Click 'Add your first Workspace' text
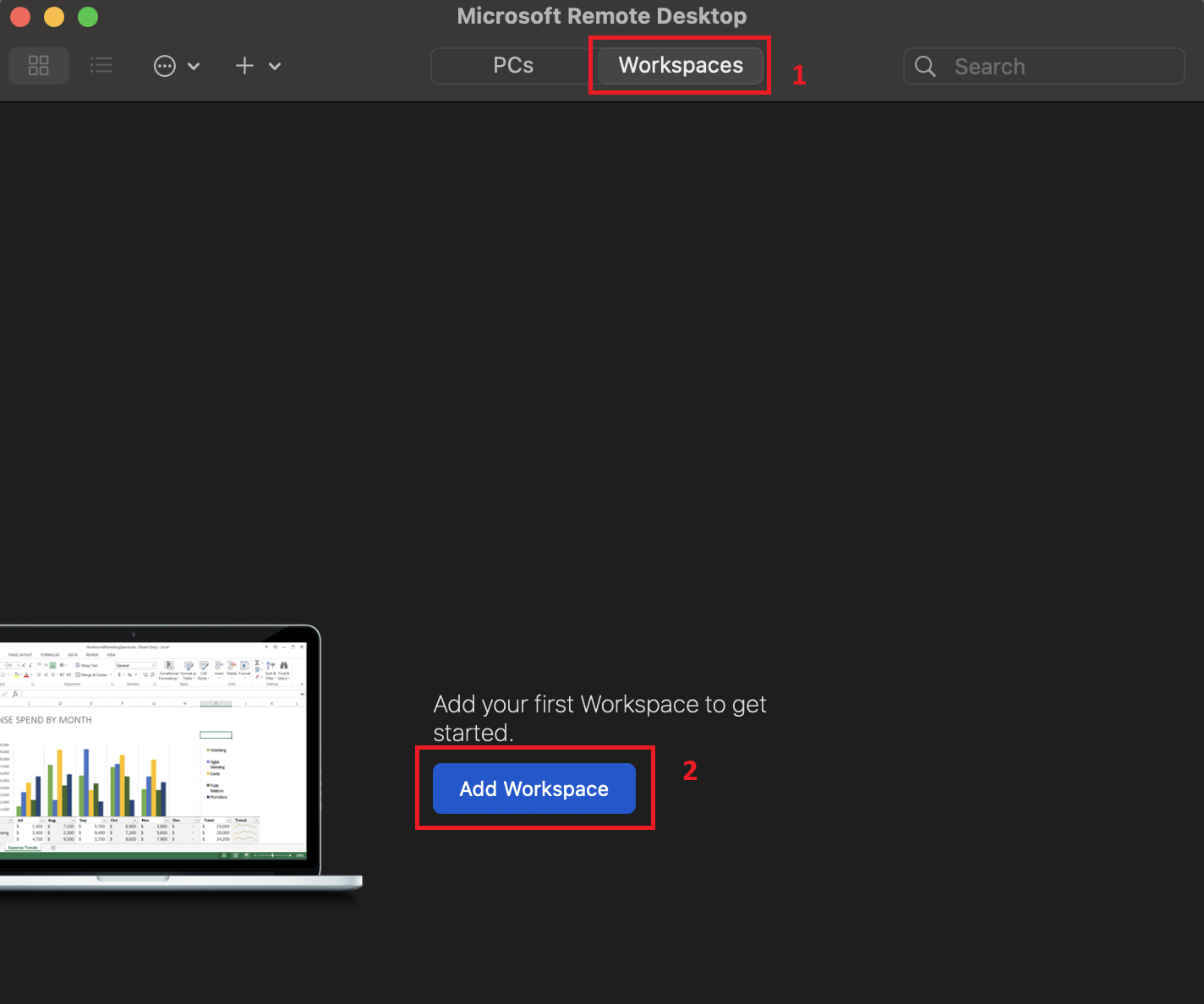Screen dimensions: 1204x1004 [x=600, y=718]
